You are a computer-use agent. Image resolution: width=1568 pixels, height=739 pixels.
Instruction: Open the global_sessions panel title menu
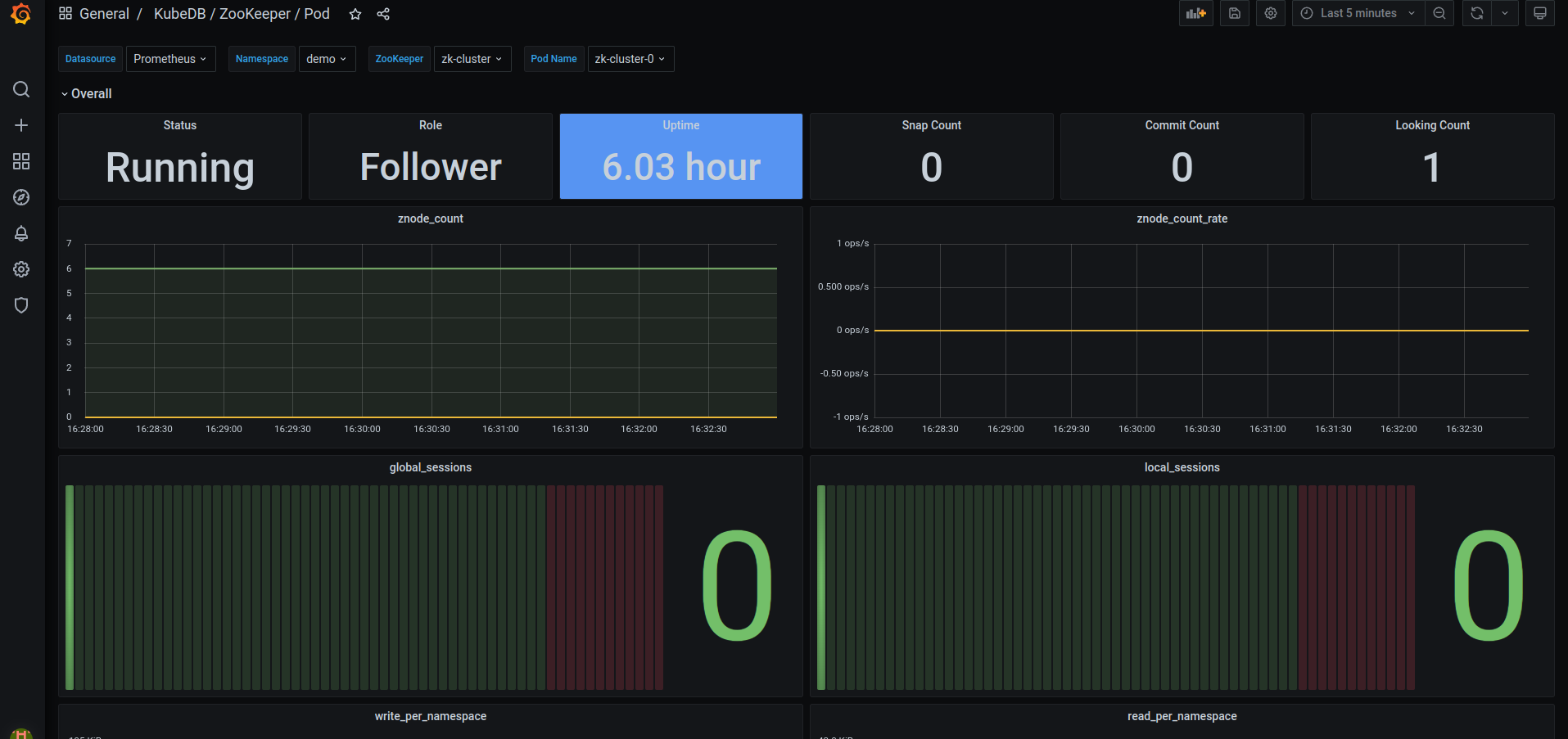tap(431, 467)
